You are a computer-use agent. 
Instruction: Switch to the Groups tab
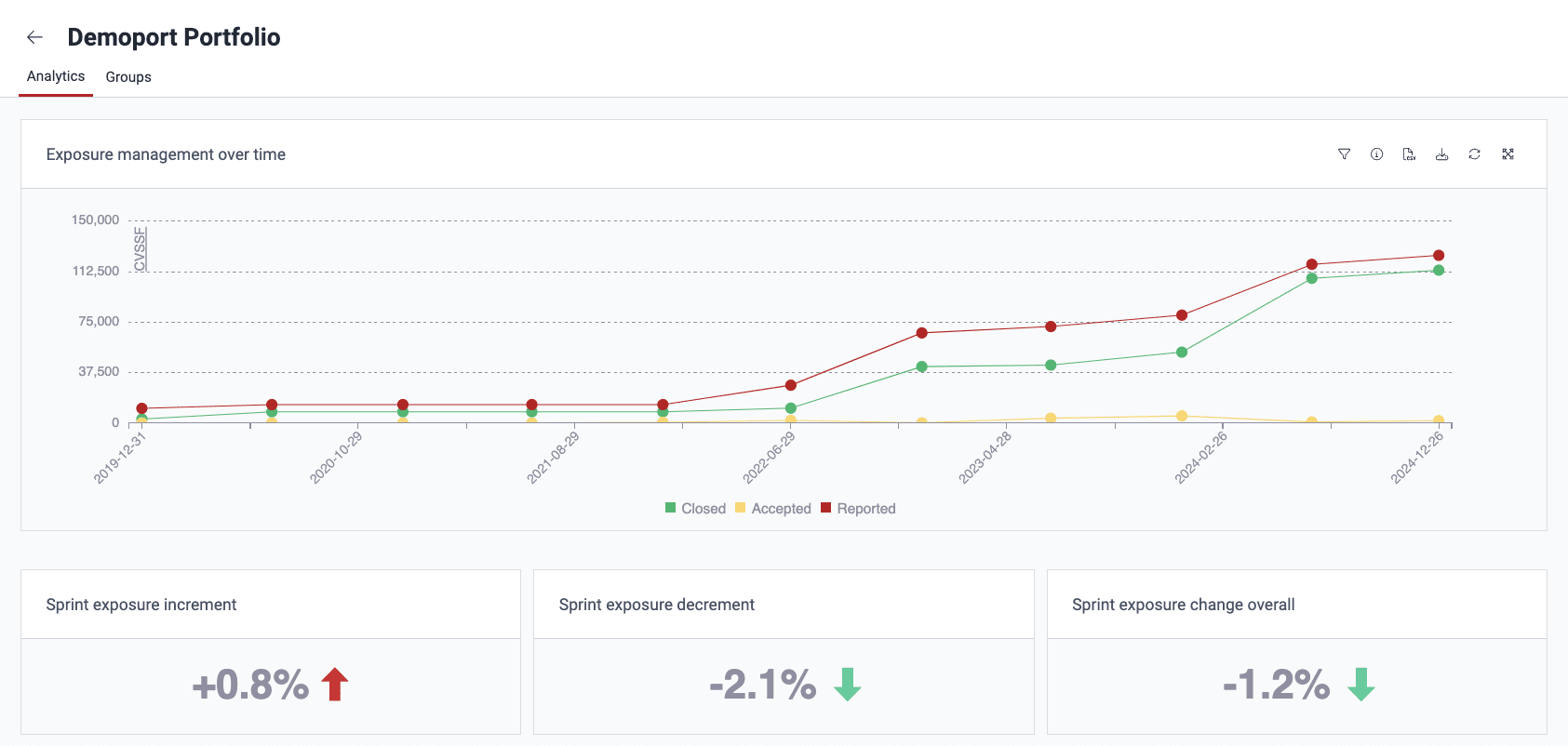[127, 76]
